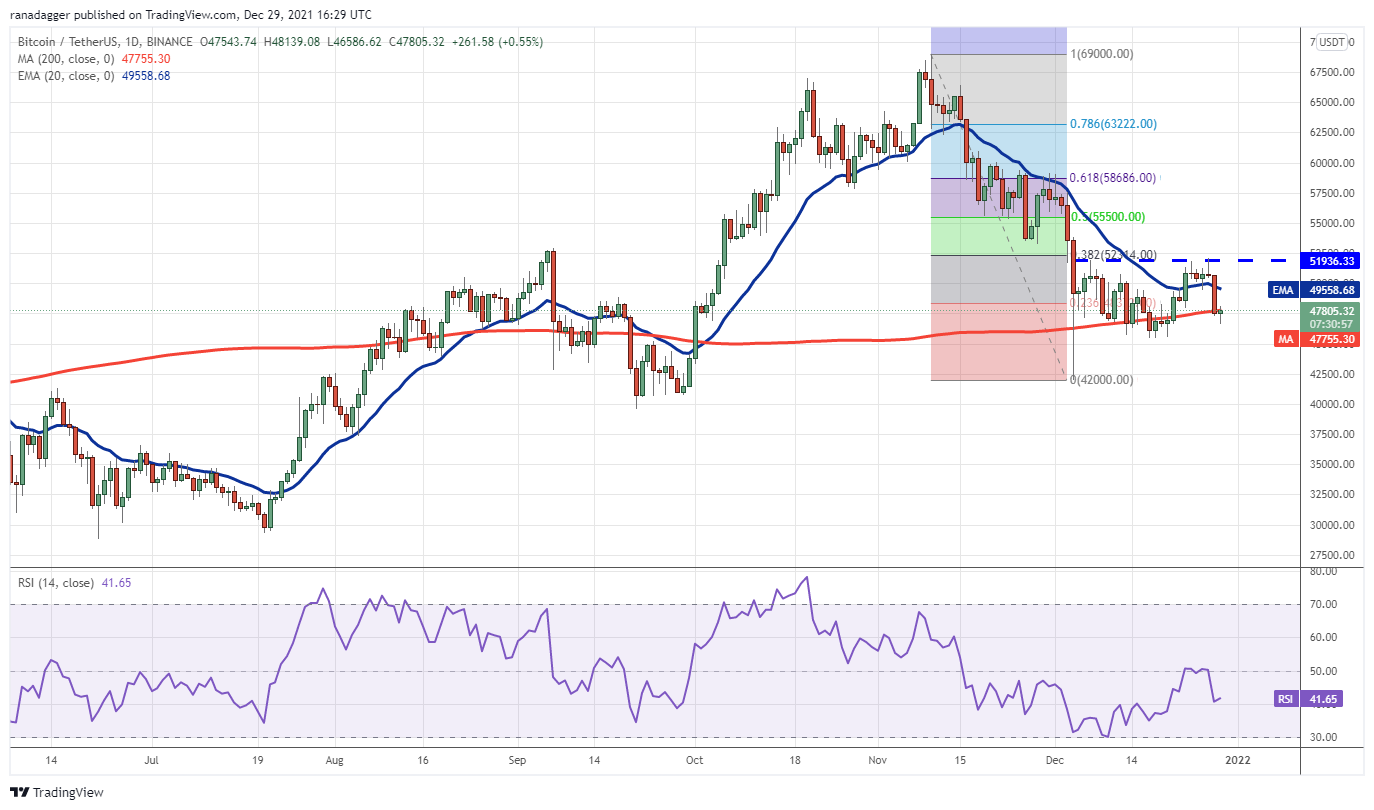Click the RSI 30.00 axis tick
Screen dimensions: 1374x810
click(x=1321, y=737)
